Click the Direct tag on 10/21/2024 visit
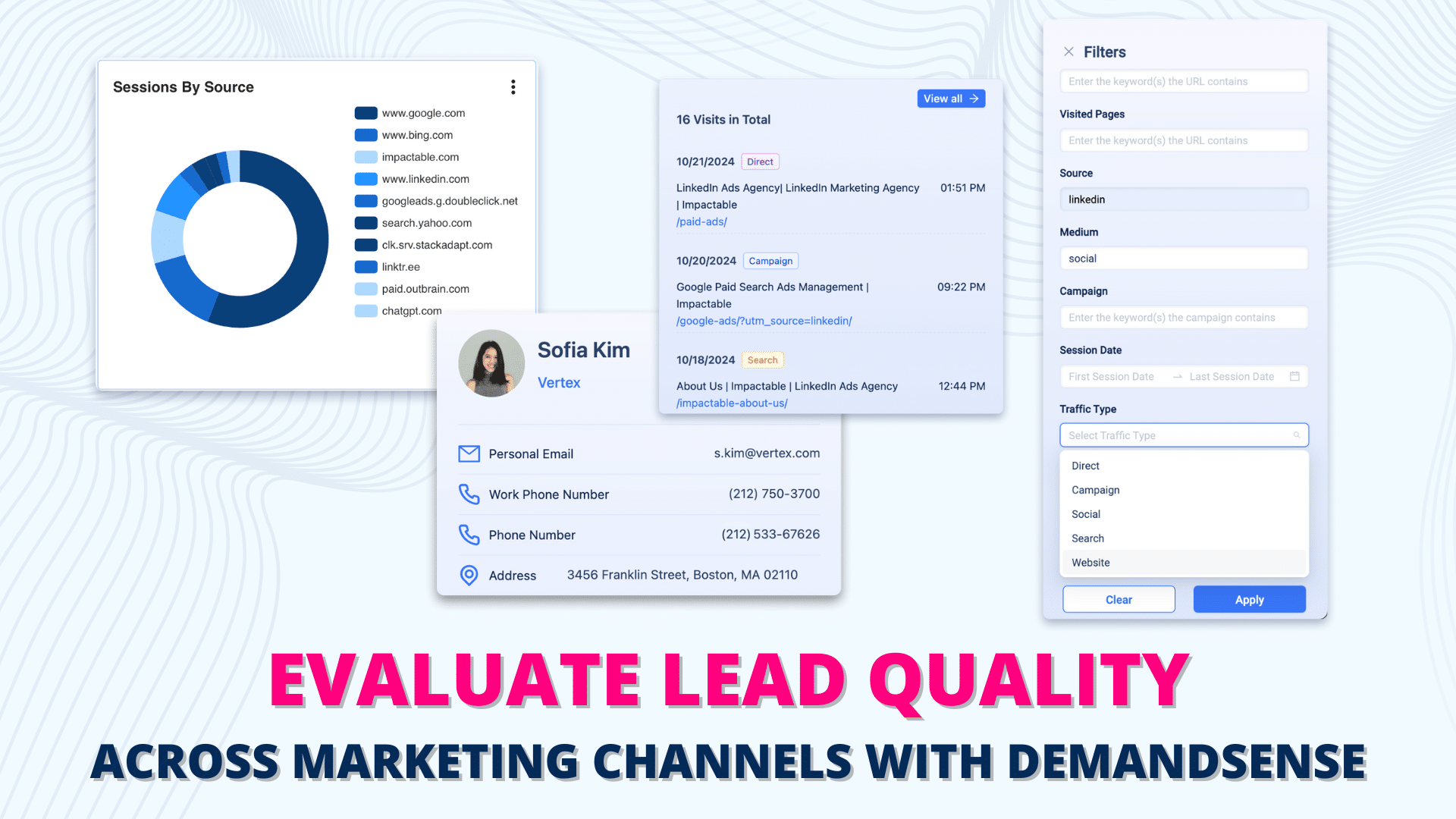 (760, 162)
